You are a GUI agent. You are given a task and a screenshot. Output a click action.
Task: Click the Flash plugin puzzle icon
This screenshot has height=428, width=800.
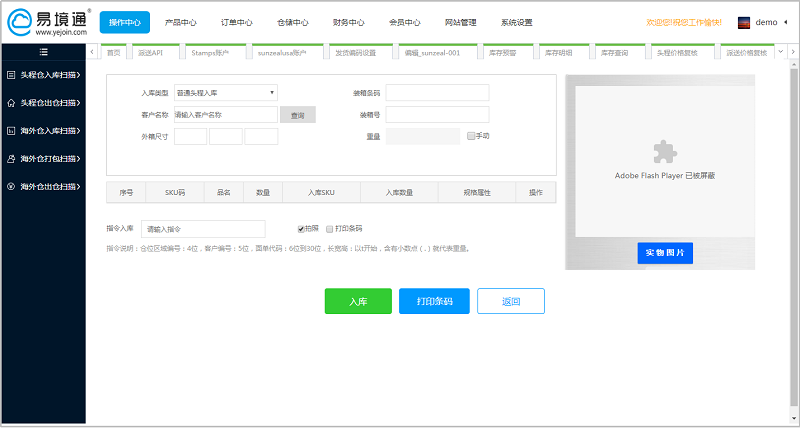coord(665,151)
